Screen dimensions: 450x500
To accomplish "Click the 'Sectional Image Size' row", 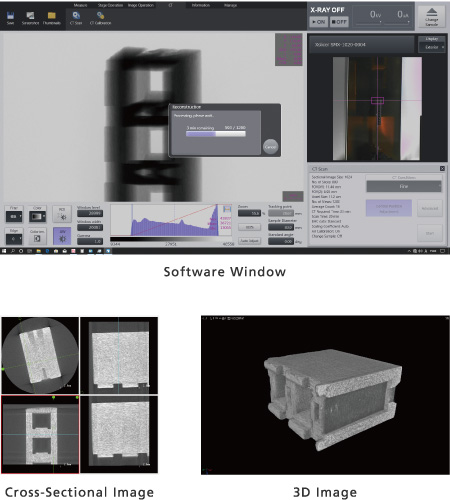I will click(332, 177).
